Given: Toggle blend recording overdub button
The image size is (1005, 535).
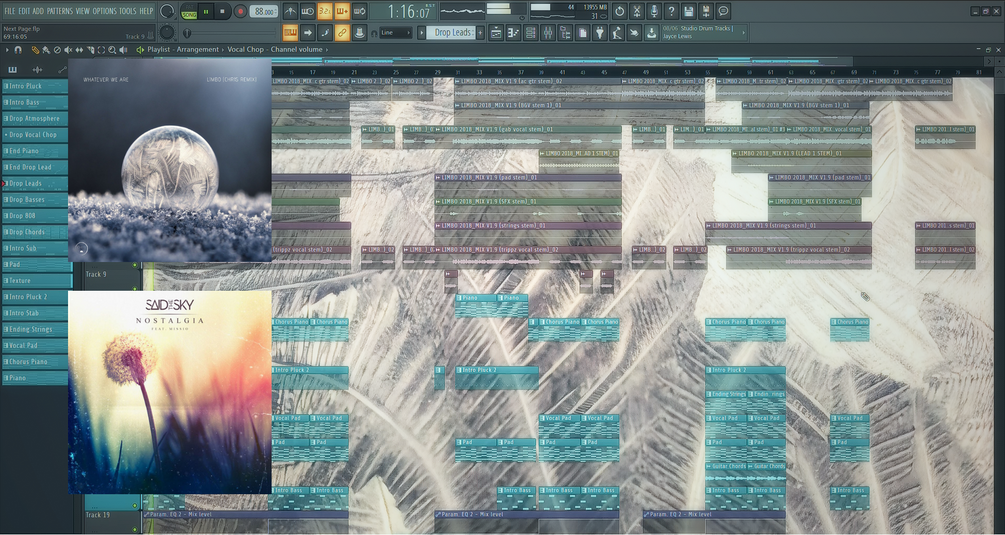Looking at the screenshot, I should coord(342,12).
